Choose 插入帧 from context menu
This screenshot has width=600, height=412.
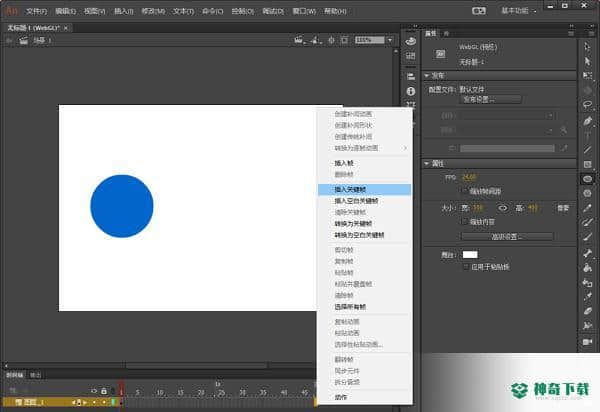(x=365, y=163)
